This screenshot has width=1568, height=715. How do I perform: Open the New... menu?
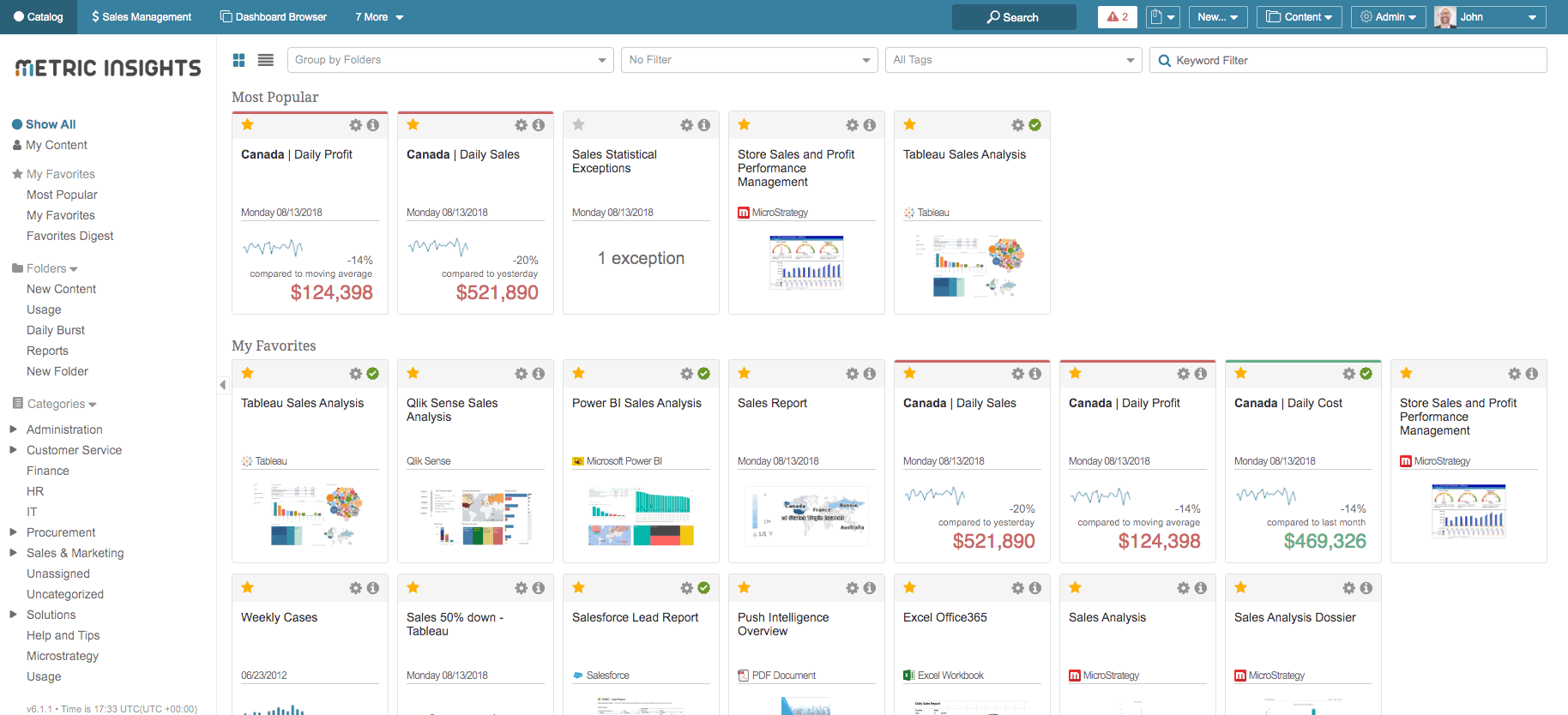coord(1218,17)
